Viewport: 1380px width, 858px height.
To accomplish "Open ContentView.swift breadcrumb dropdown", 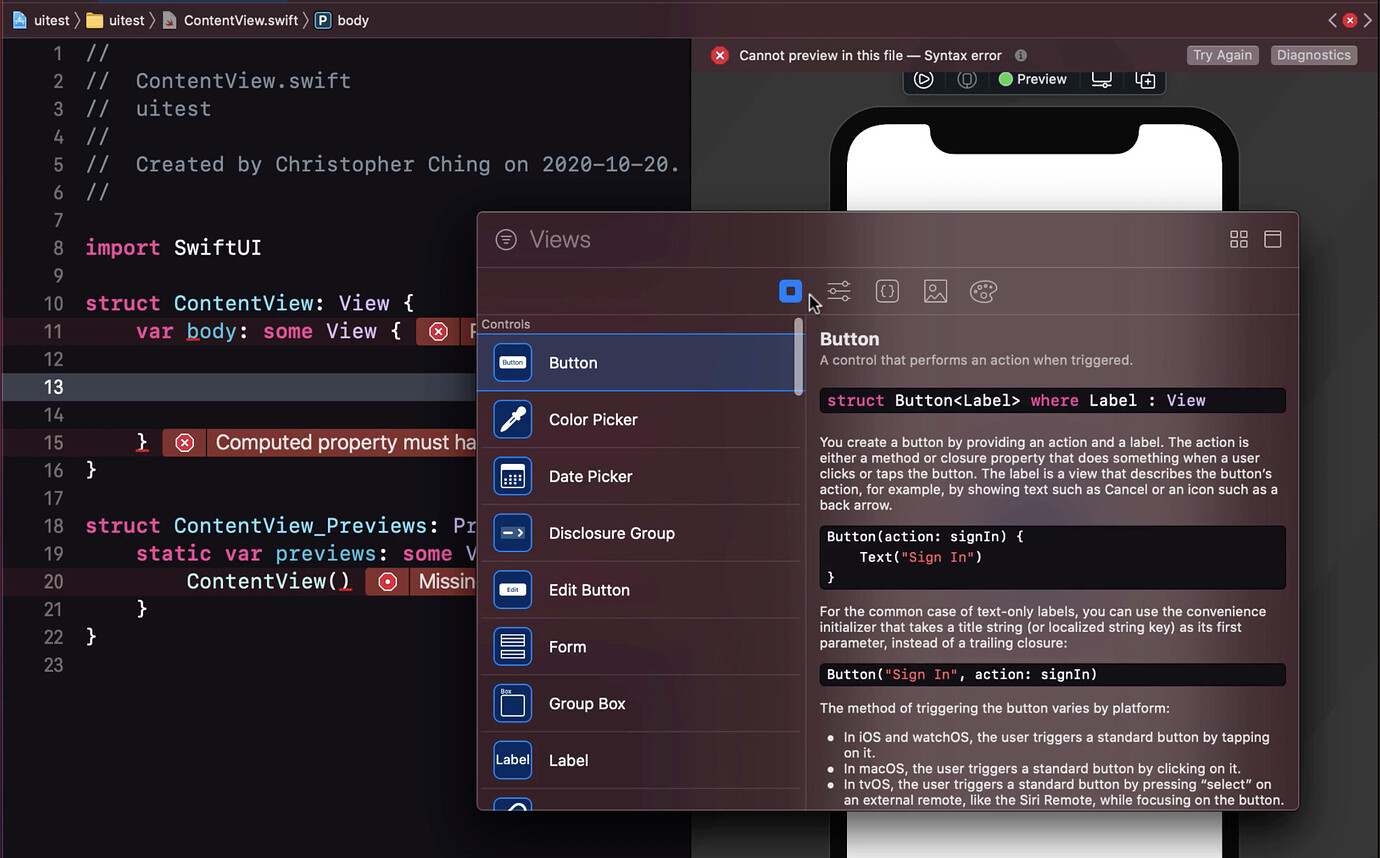I will point(240,20).
